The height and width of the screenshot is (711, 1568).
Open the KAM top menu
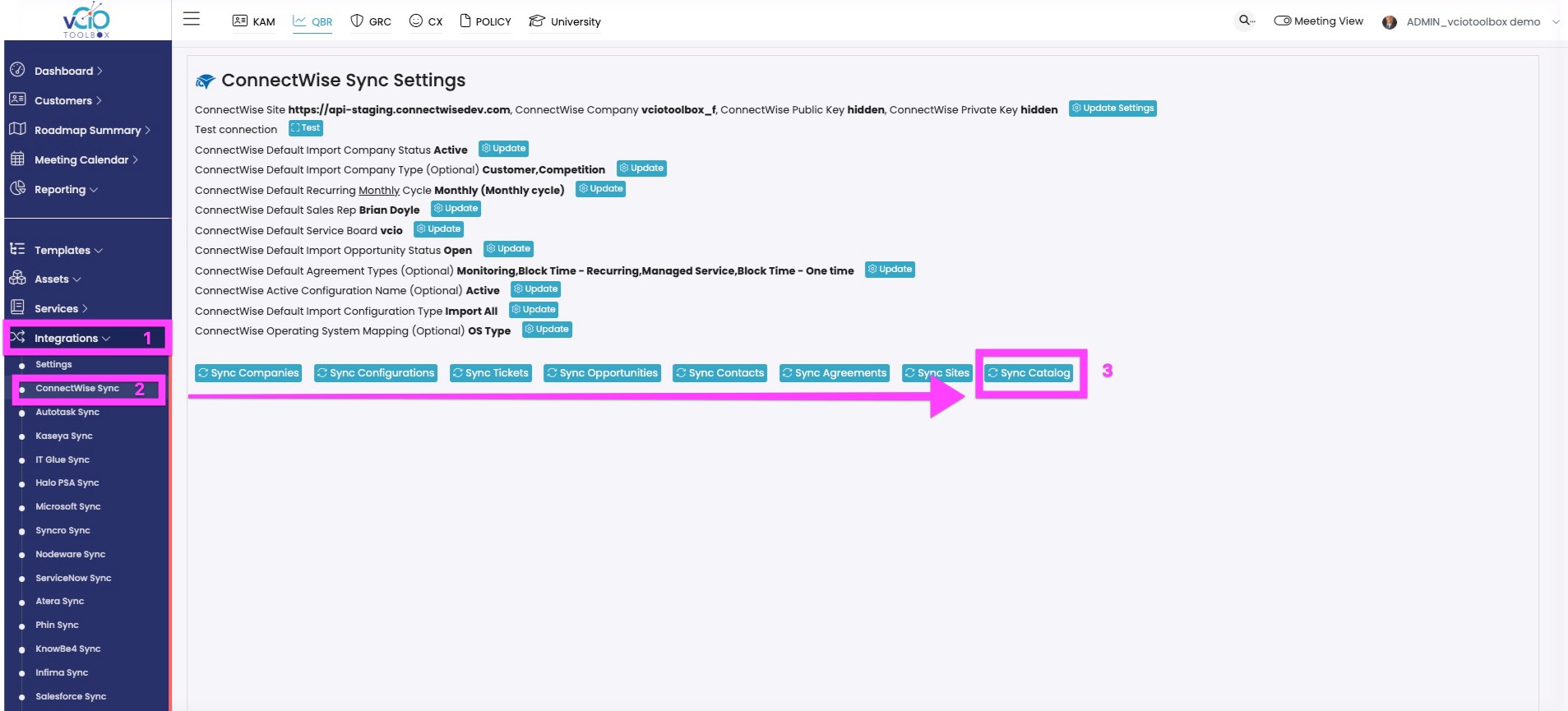(253, 21)
